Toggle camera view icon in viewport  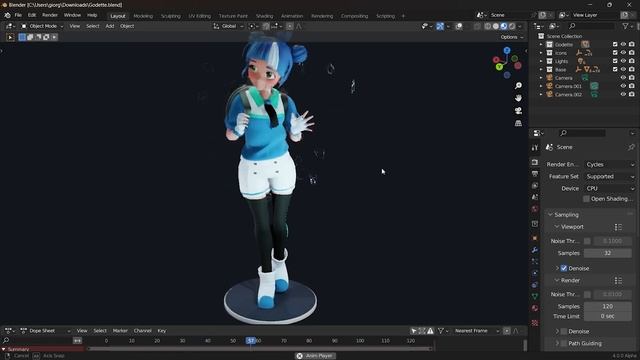518,111
